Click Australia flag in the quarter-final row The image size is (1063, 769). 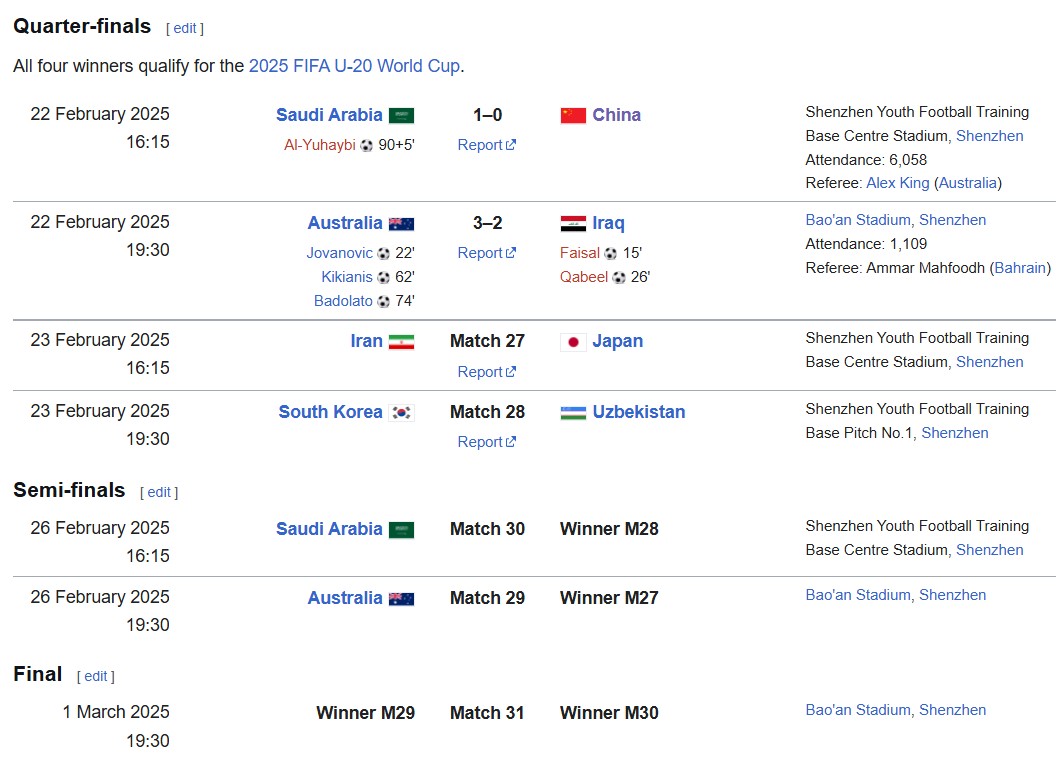(401, 223)
